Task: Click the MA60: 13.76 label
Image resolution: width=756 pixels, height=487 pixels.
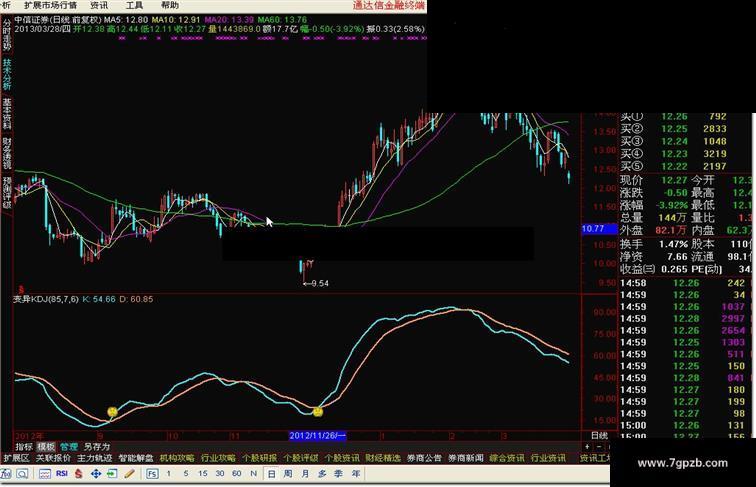Action: [282, 20]
